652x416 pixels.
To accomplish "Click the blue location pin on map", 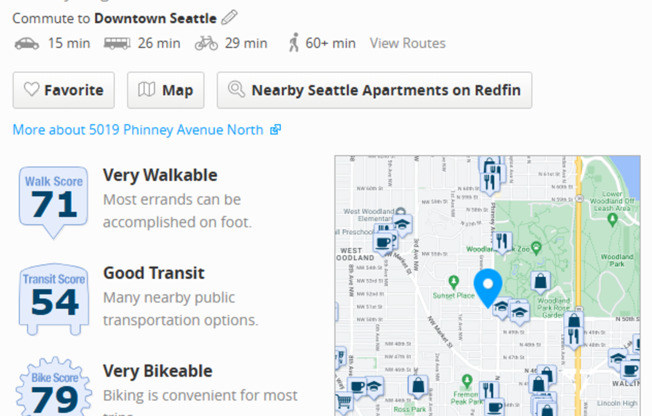I will [x=488, y=287].
